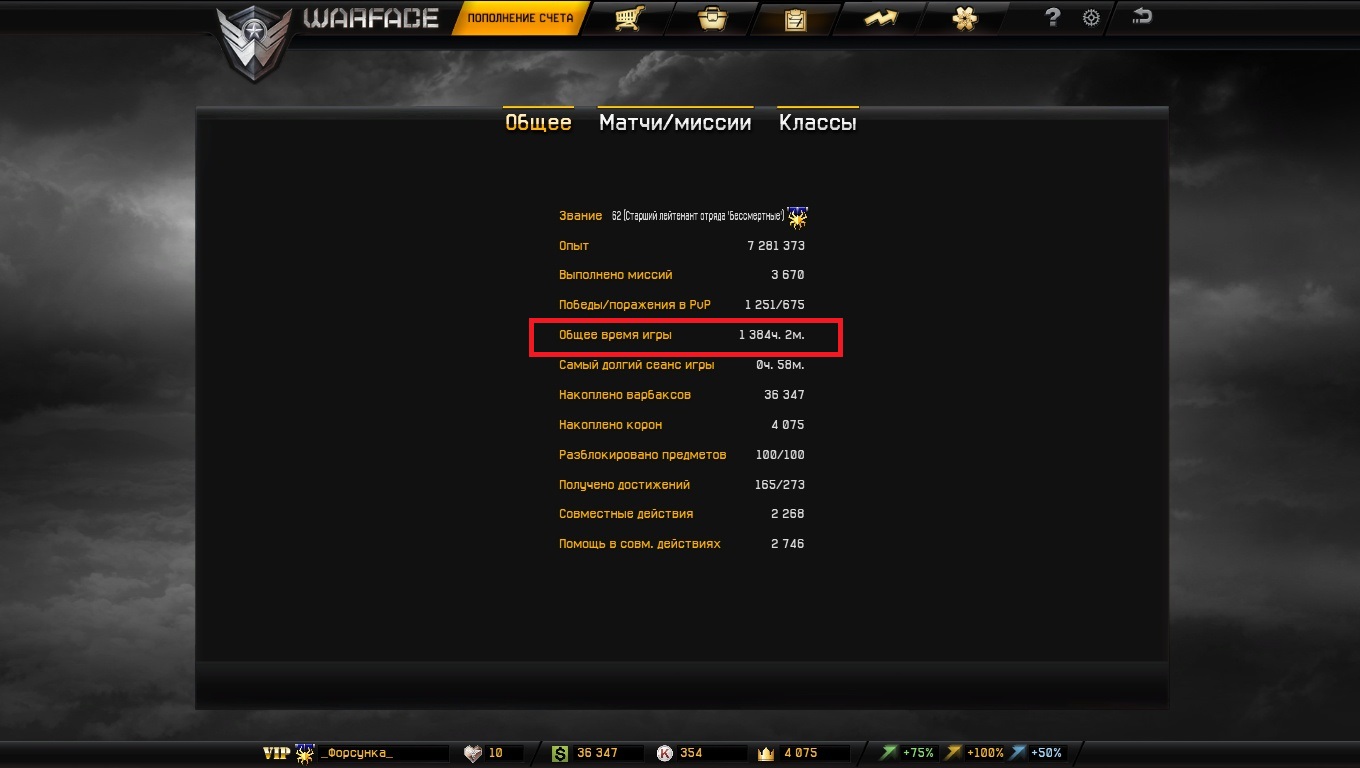The height and width of the screenshot is (768, 1360).
Task: Open the clan flower icon
Action: [964, 18]
